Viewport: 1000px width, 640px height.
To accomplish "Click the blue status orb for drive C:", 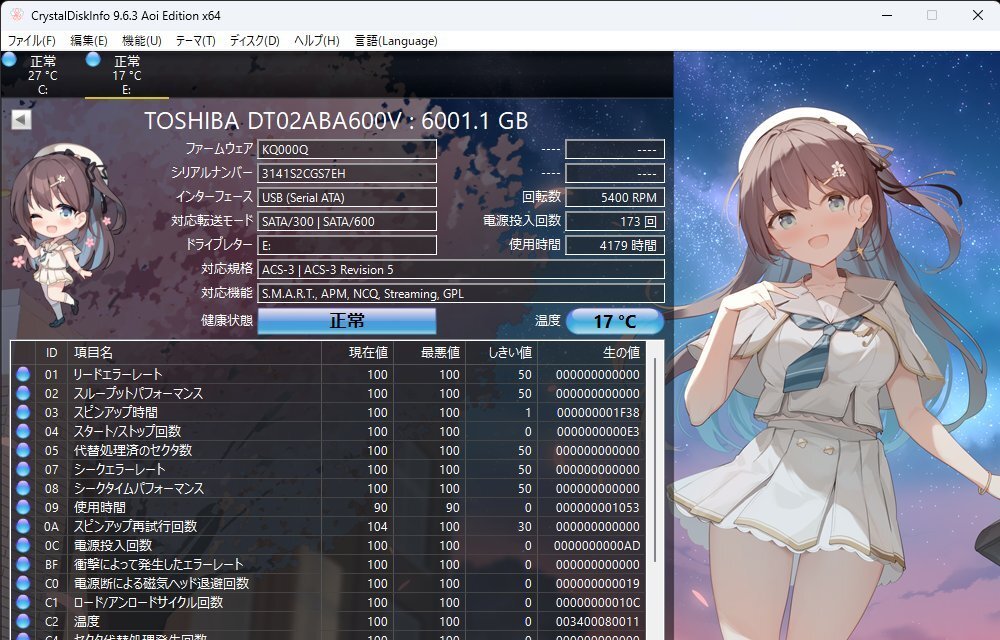I will [9, 60].
